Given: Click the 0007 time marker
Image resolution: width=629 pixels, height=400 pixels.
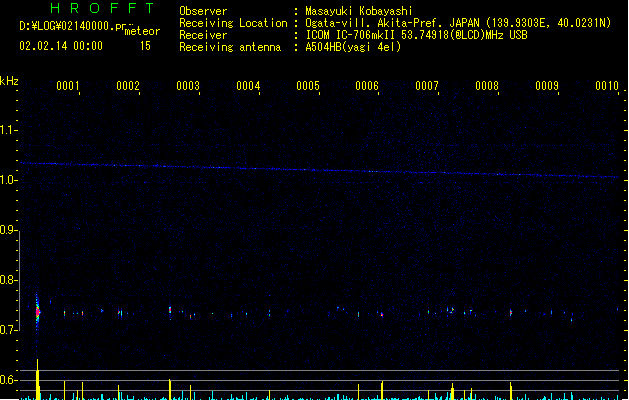Looking at the screenshot, I should click(427, 86).
